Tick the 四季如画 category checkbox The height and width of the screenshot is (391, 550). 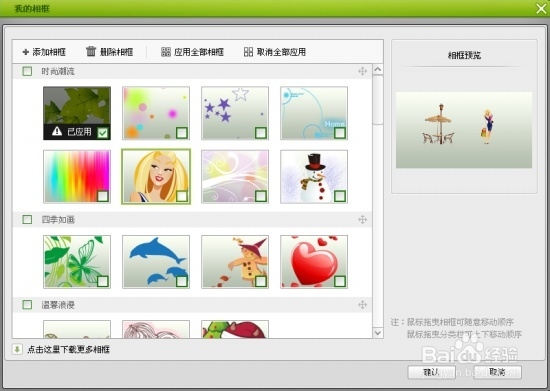[27, 220]
